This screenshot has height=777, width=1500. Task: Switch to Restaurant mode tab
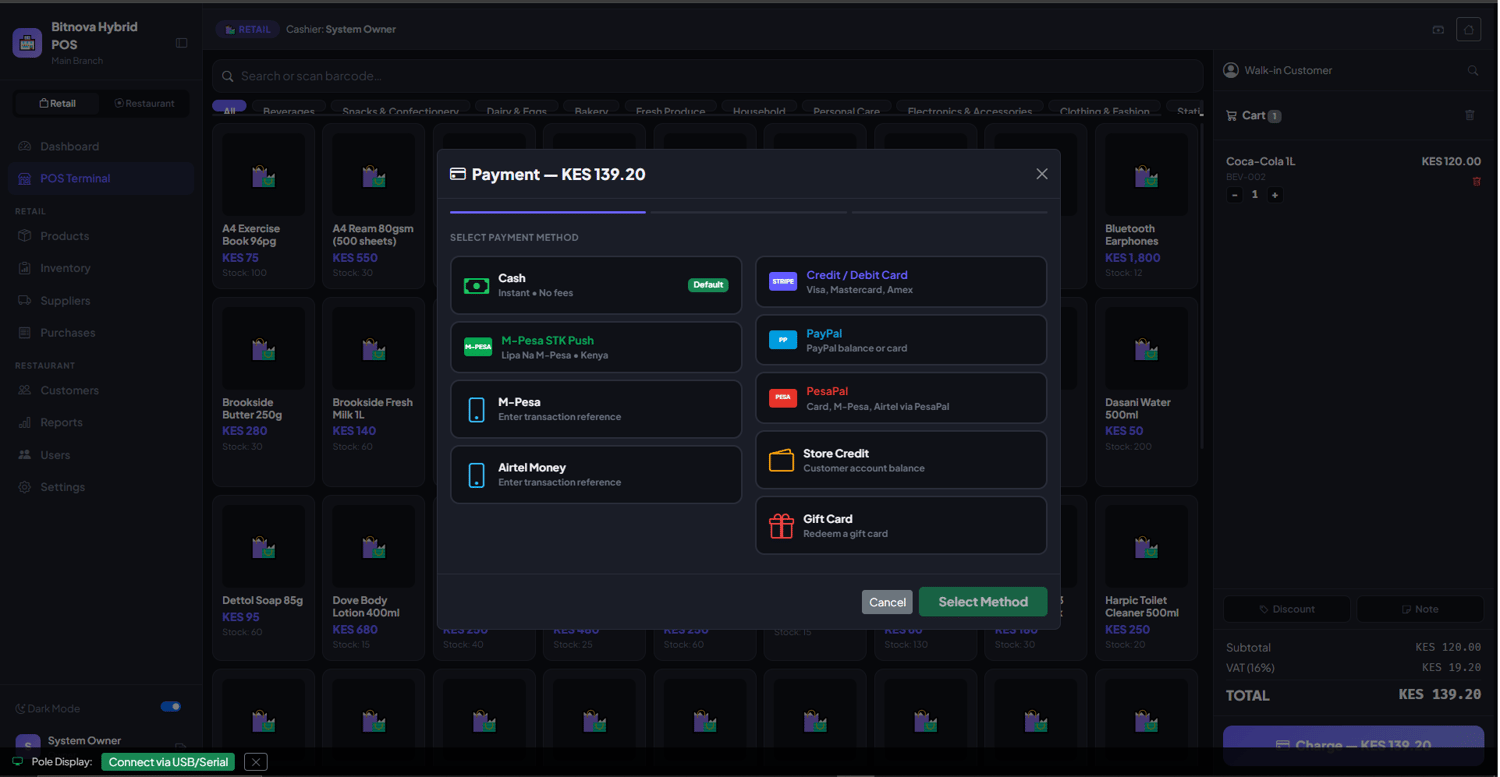[145, 103]
